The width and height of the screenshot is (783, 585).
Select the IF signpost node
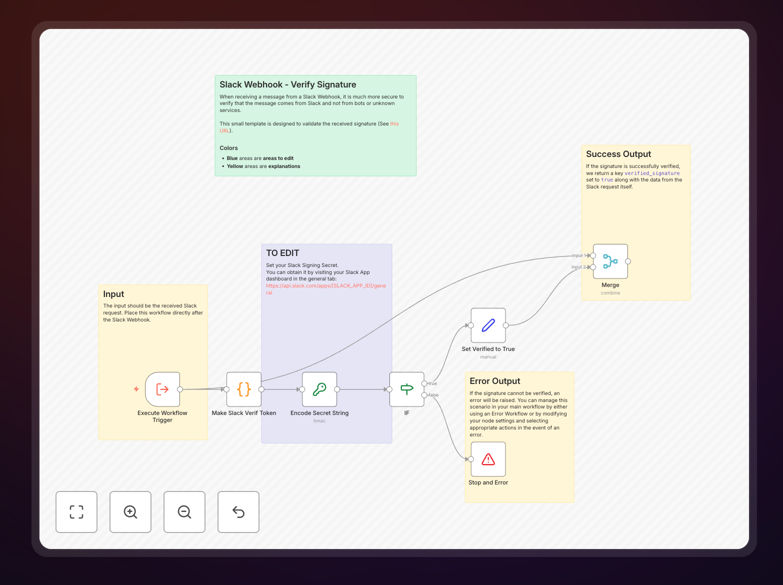click(407, 389)
